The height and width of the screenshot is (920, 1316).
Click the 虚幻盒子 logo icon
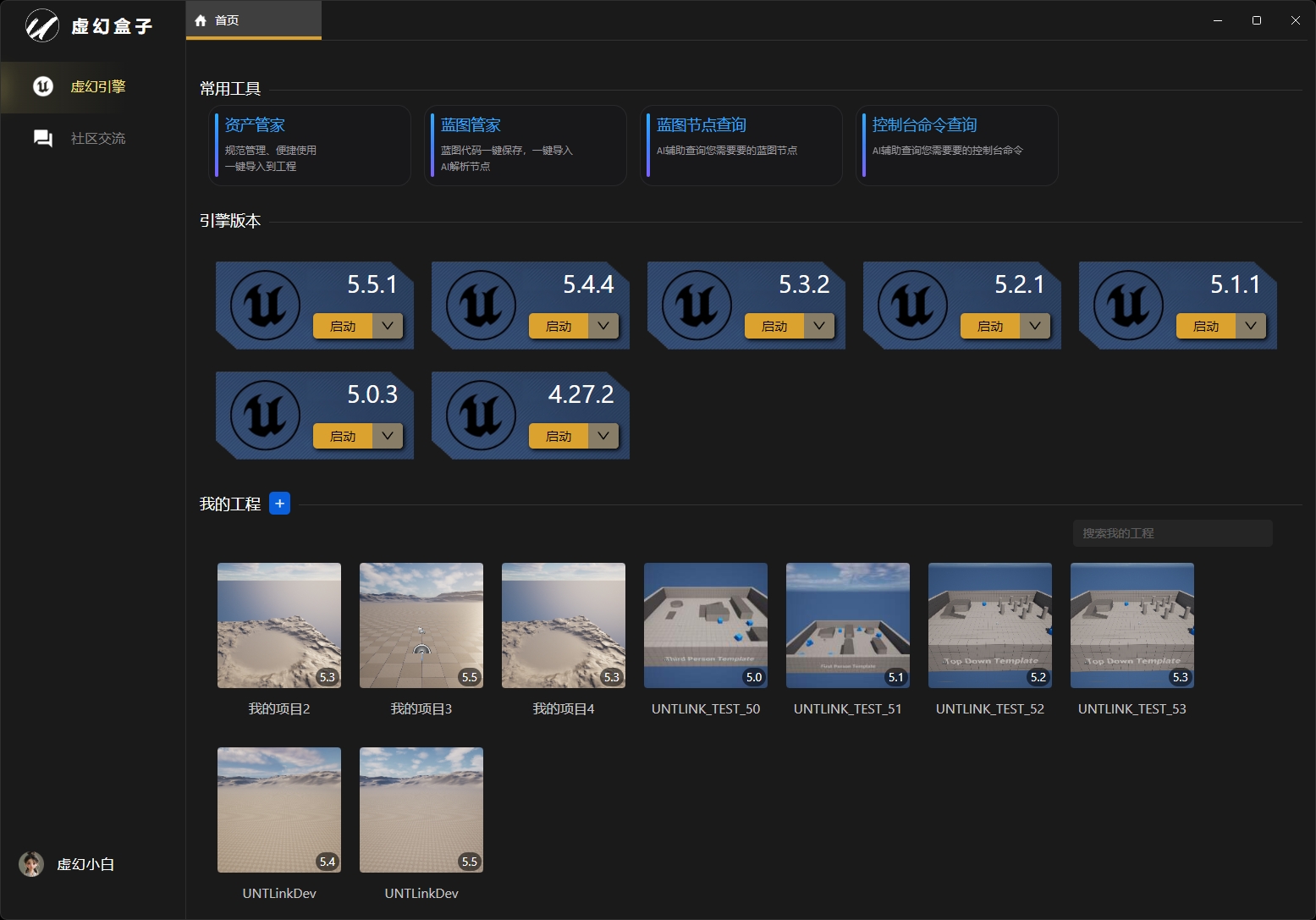[41, 26]
